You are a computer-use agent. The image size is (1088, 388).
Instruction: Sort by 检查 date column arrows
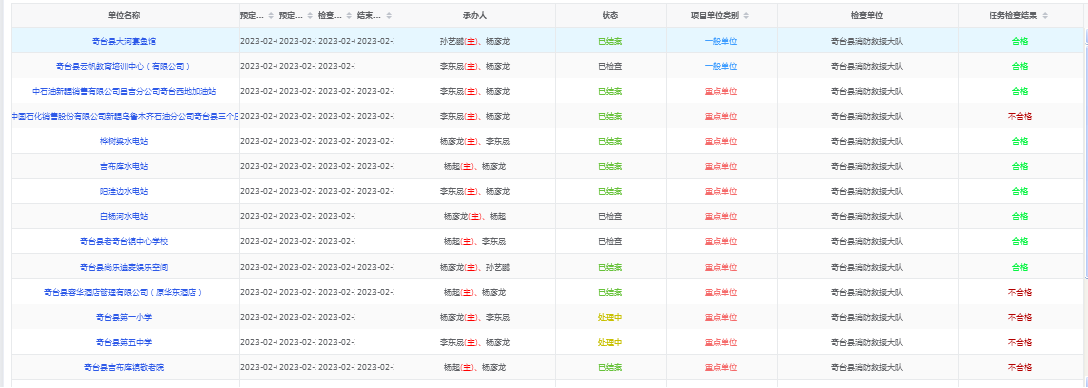click(x=350, y=15)
